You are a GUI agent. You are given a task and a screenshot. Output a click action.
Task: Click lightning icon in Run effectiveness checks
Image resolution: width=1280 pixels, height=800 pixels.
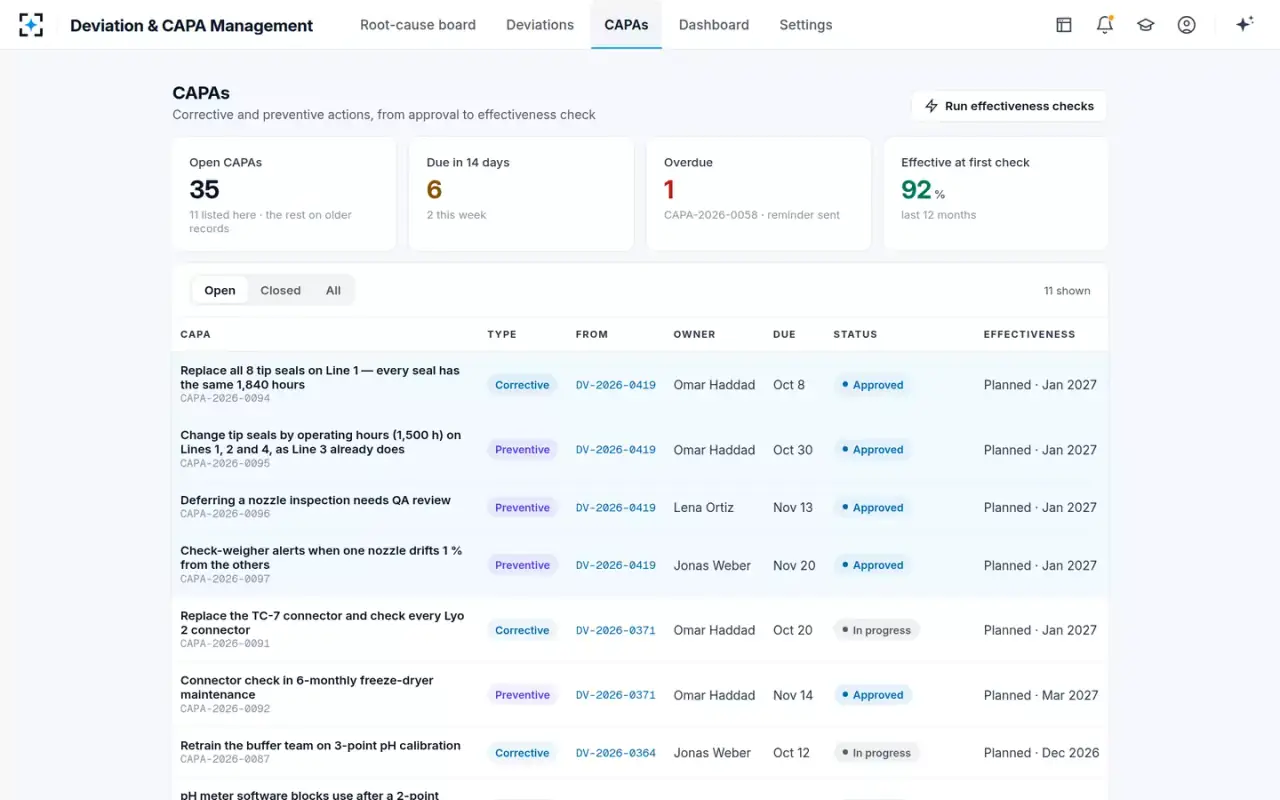(931, 106)
